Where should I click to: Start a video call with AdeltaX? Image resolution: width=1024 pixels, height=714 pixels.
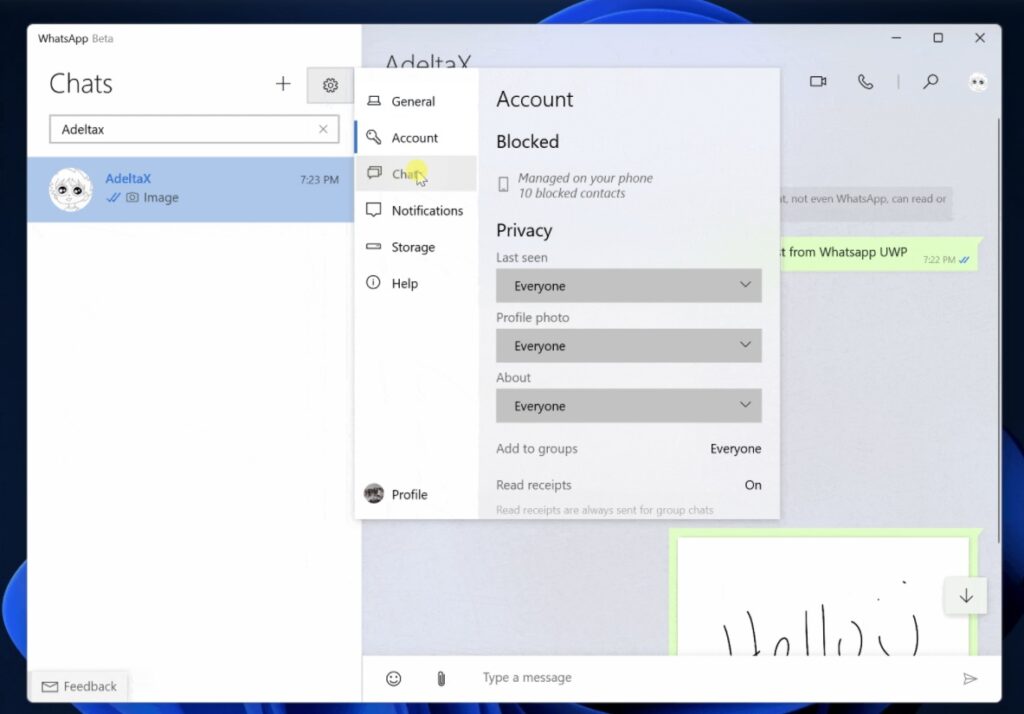point(818,82)
